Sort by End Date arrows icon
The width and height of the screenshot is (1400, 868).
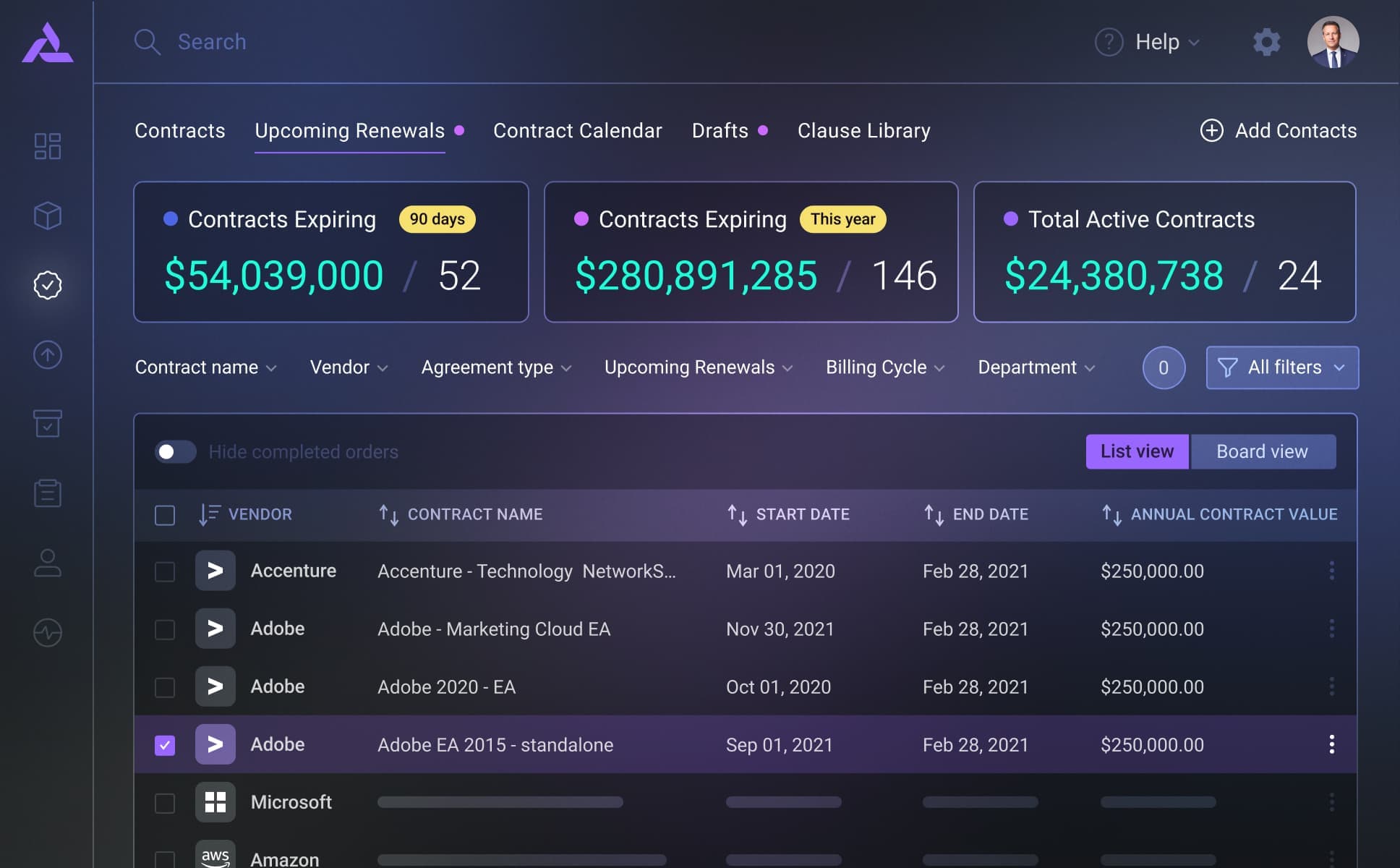934,514
